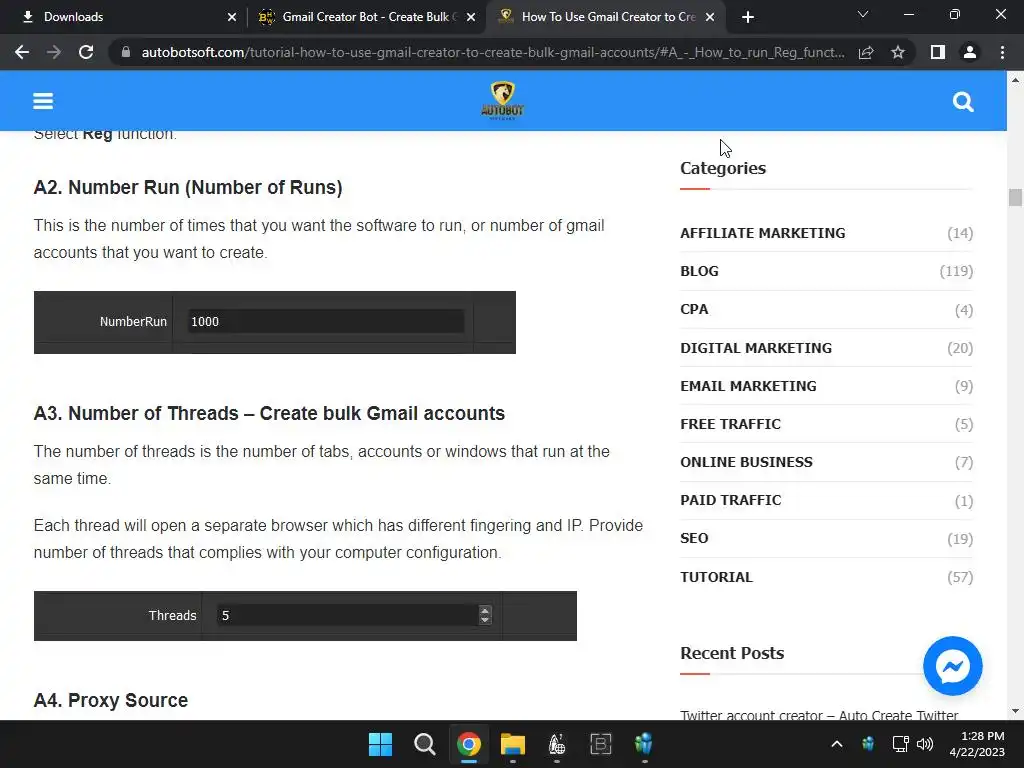
Task: Click scrollbar up arrow
Action: point(1015,80)
